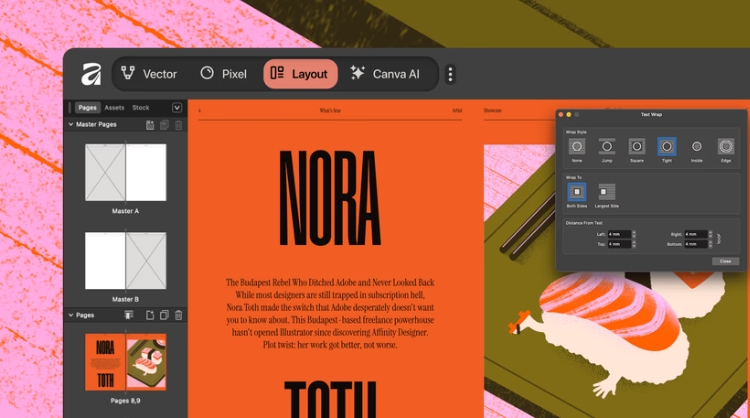750x418 pixels.
Task: Set wrap style to None
Action: (x=577, y=146)
